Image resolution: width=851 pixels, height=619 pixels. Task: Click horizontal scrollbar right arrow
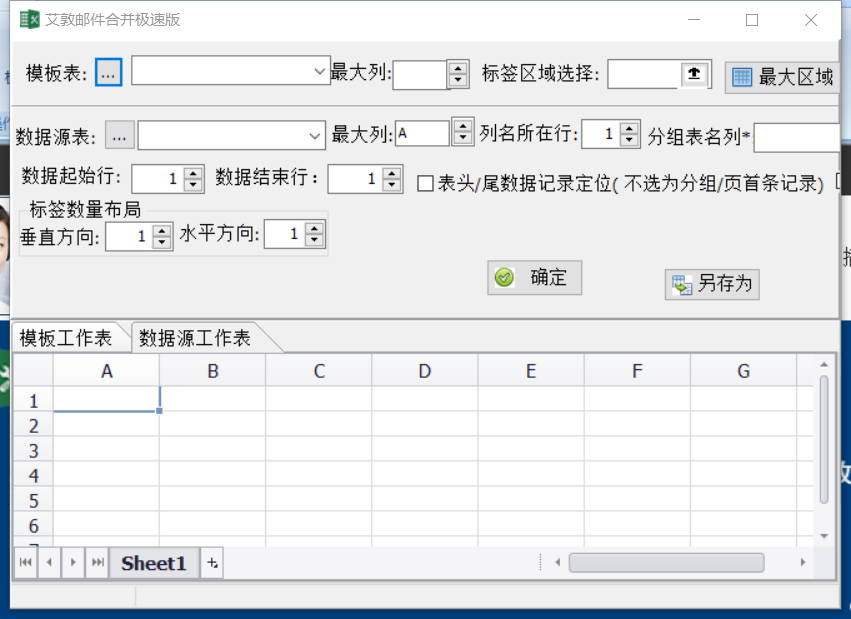(x=803, y=563)
